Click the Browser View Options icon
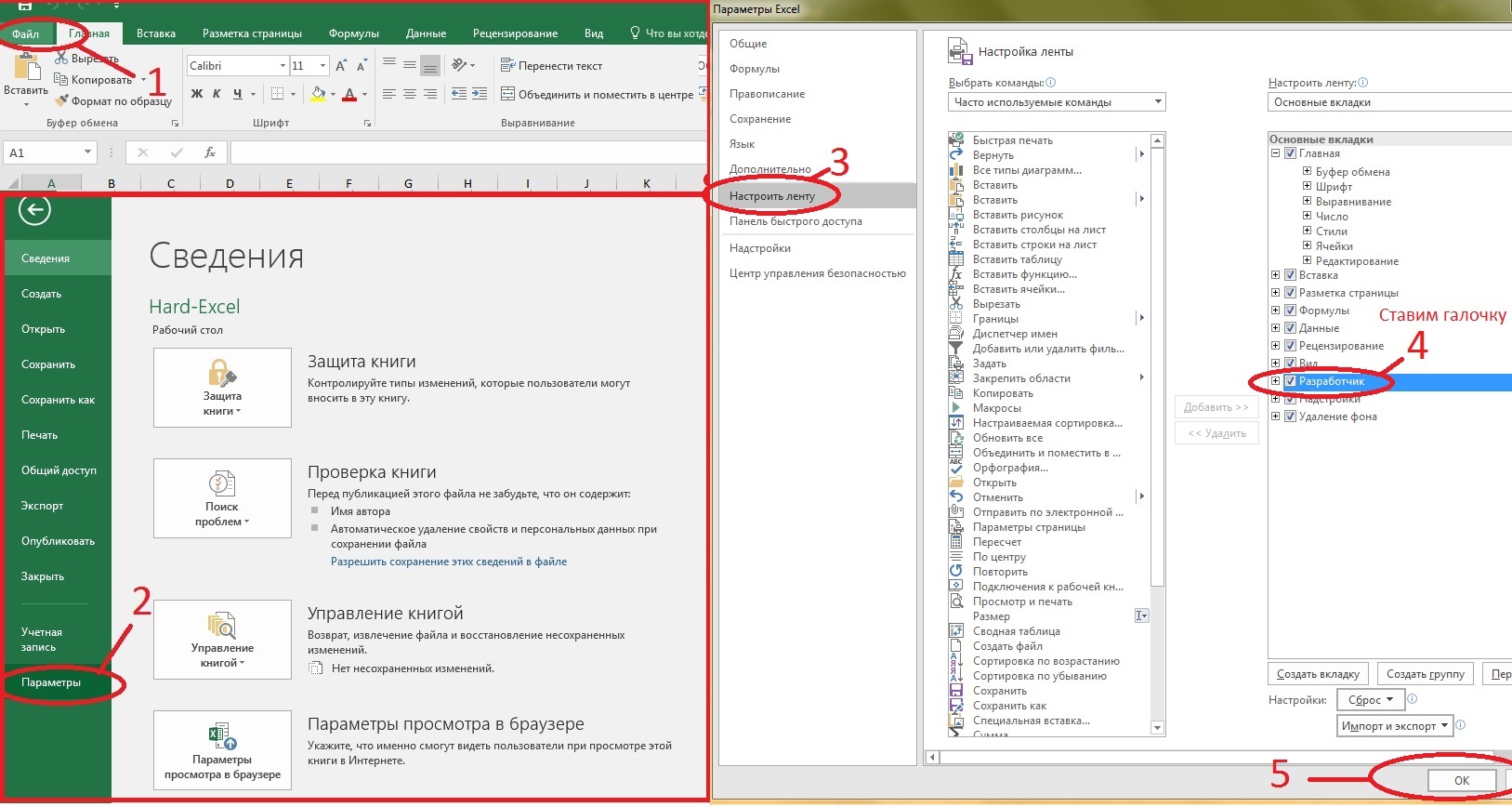The height and width of the screenshot is (807, 1512). [222, 736]
